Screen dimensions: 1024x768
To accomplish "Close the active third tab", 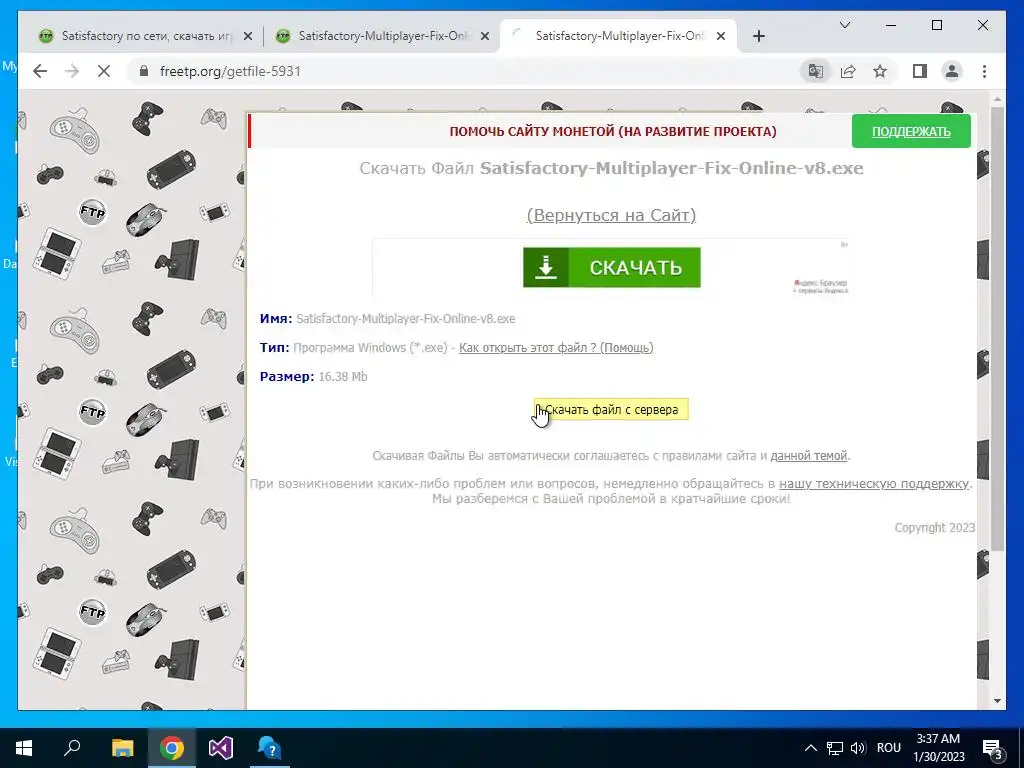I will 721,36.
